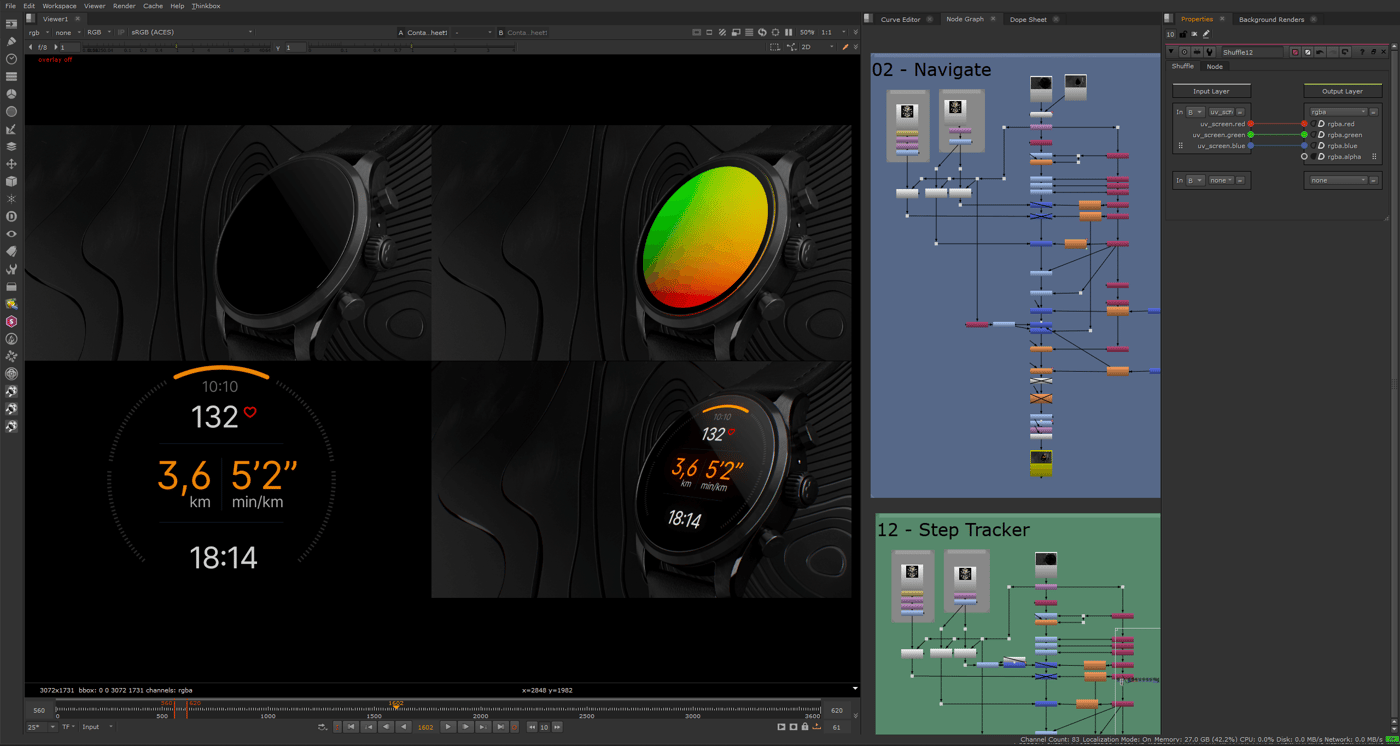
Task: Toggle the rgba.alpha output connection circle
Action: (x=1304, y=157)
